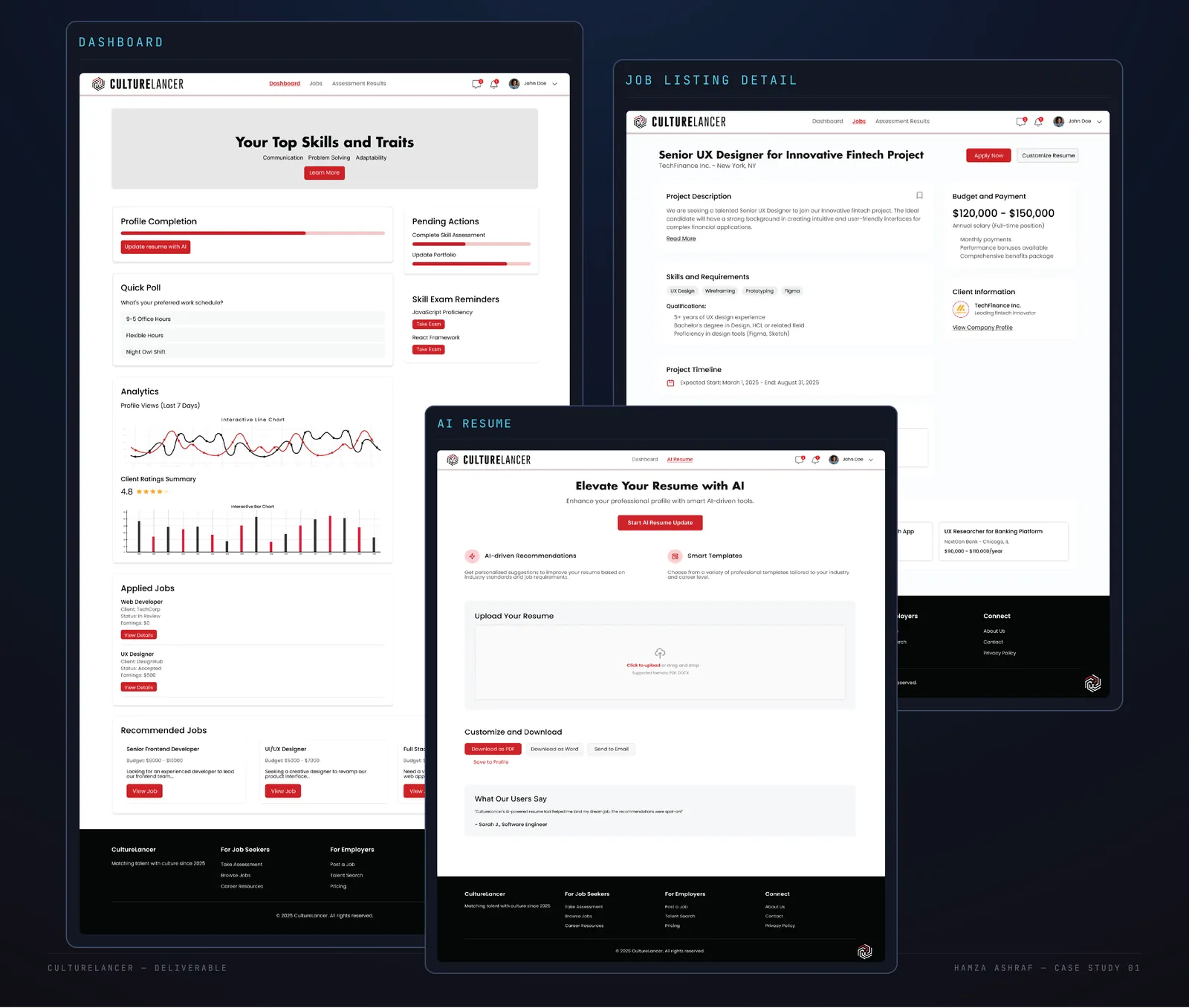Image resolution: width=1189 pixels, height=1008 pixels.
Task: Click cloud upload icon in resume dropzone
Action: pos(660,653)
